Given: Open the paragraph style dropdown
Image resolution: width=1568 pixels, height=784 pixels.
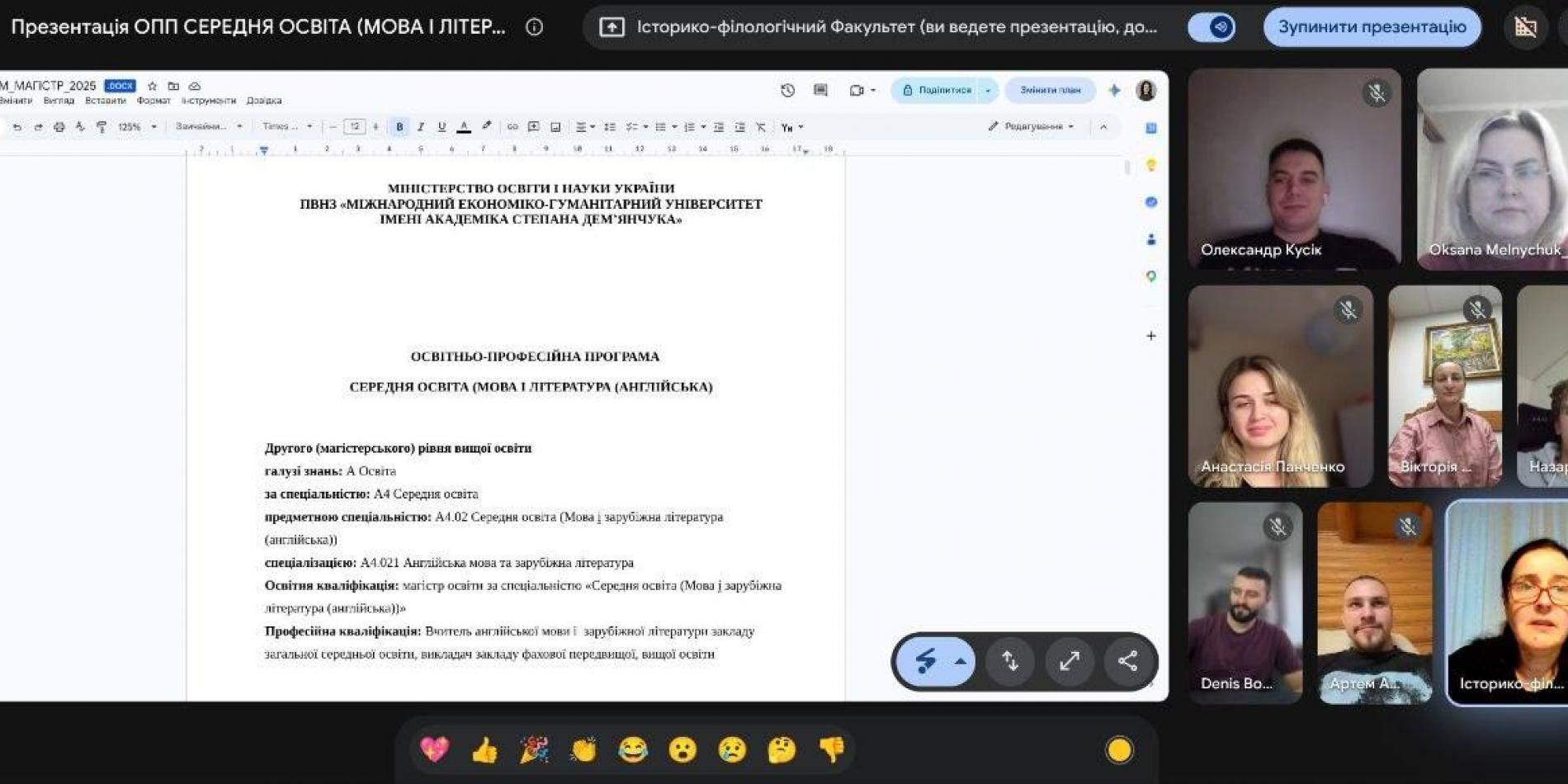Looking at the screenshot, I should (x=209, y=127).
